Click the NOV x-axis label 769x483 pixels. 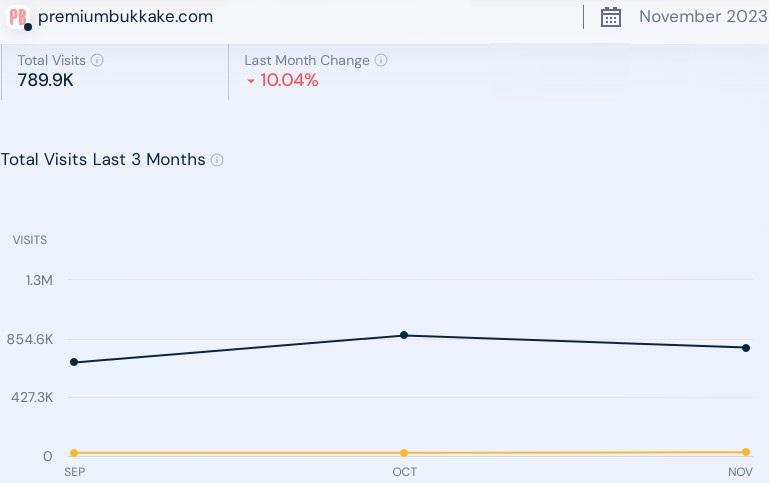(x=740, y=472)
